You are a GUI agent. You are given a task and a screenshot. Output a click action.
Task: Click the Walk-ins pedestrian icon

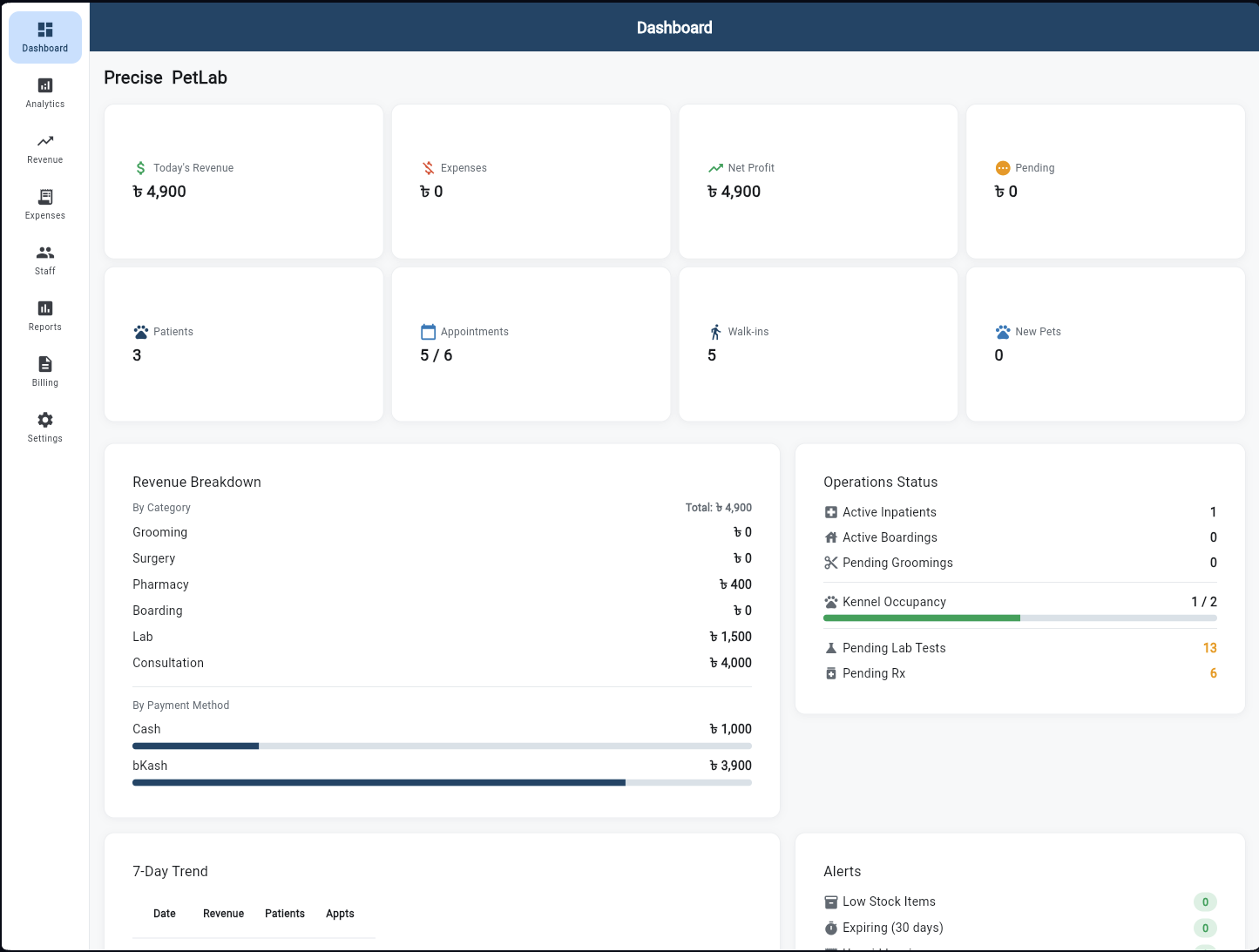click(x=714, y=331)
